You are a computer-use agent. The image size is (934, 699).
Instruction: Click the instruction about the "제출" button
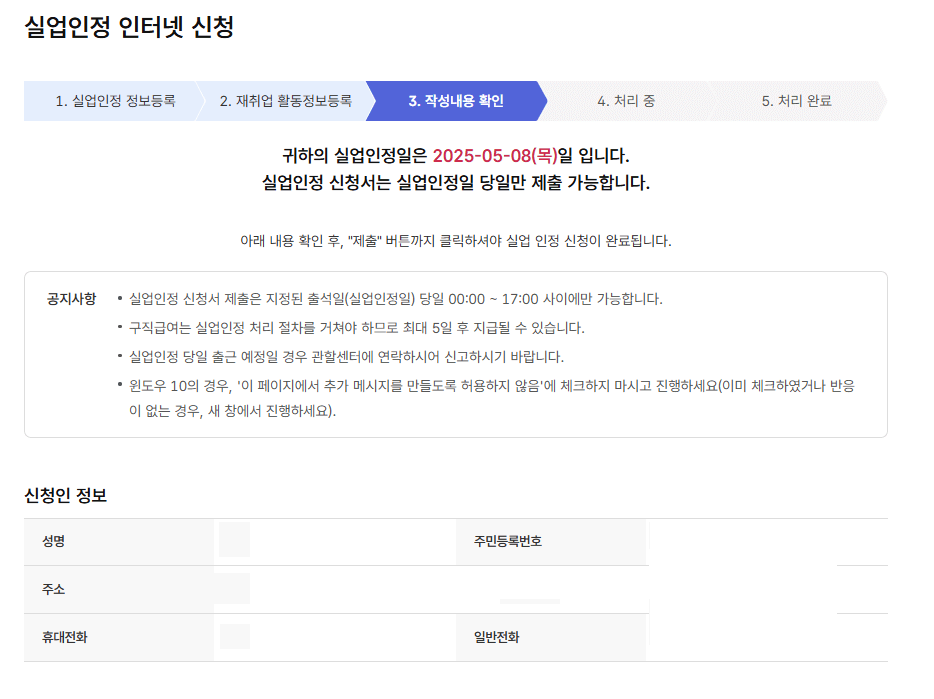456,241
